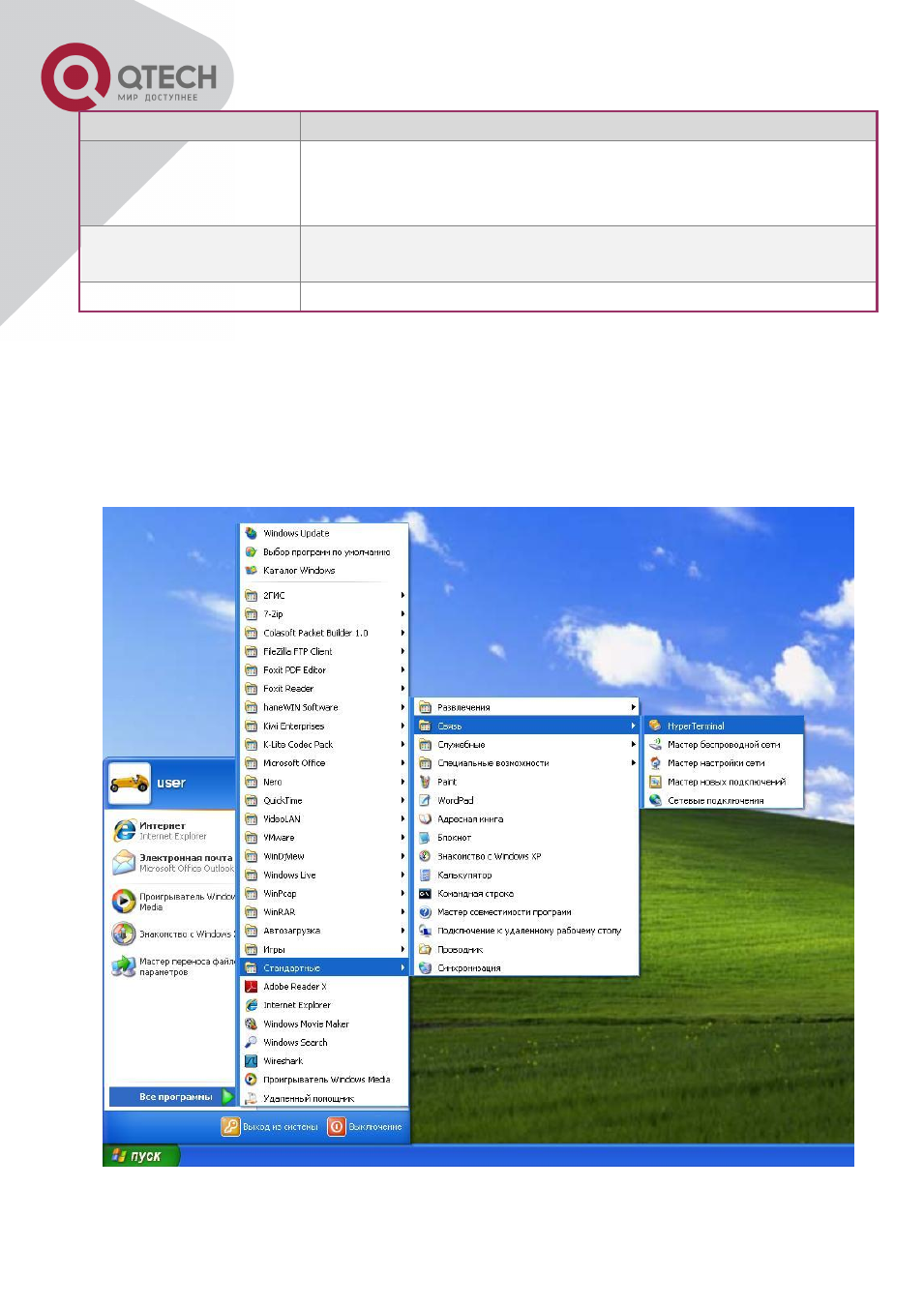
Task: Open the Microsoft Office folder
Action: pos(324,763)
